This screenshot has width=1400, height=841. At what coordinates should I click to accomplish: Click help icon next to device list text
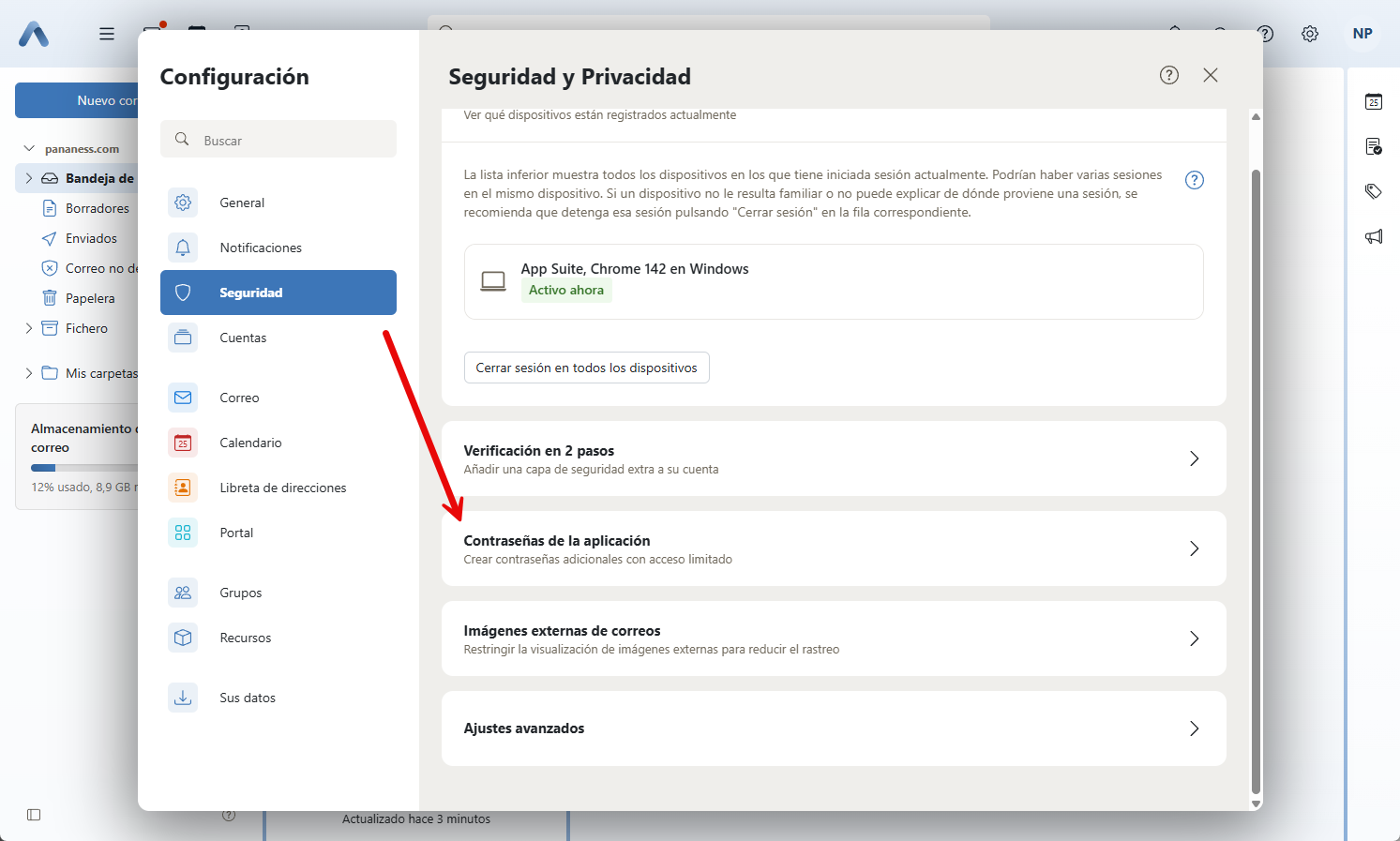[1194, 180]
